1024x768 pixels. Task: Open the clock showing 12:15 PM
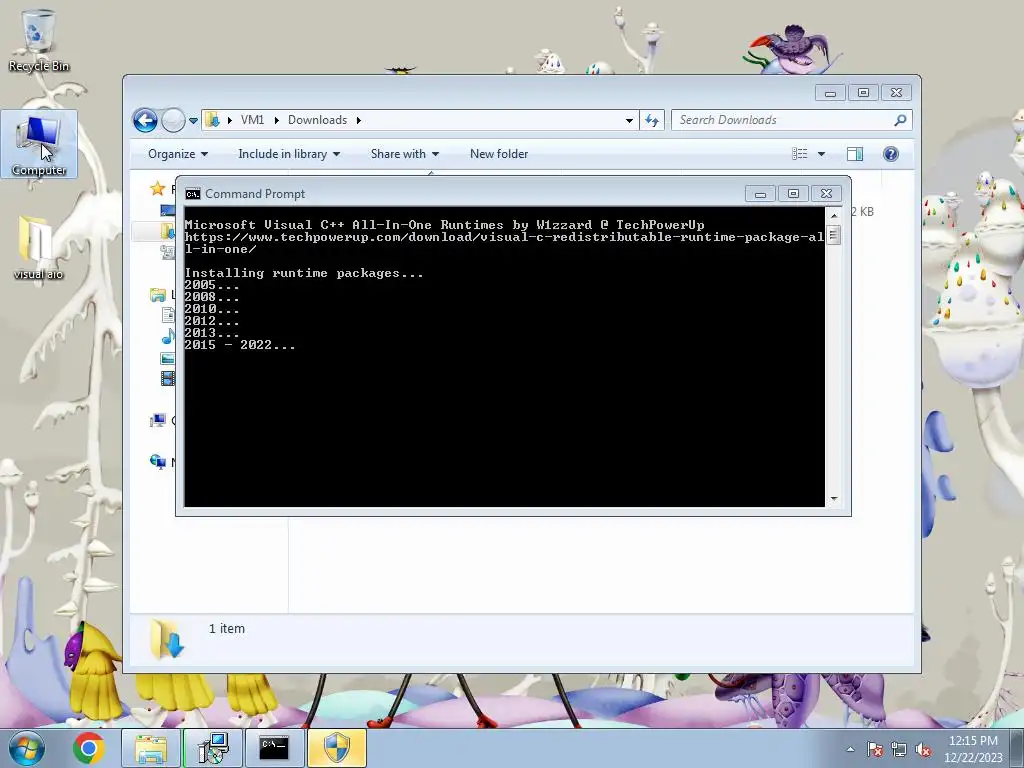pyautogui.click(x=973, y=749)
